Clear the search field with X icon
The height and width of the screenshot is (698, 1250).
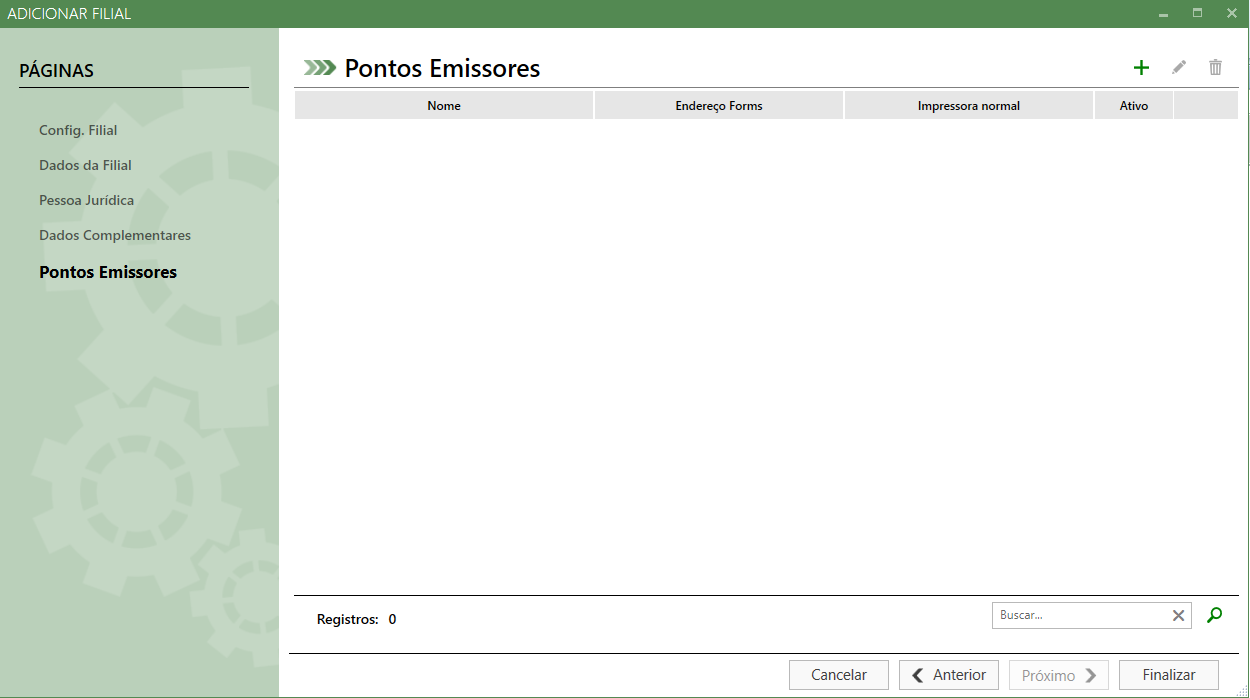tap(1178, 616)
